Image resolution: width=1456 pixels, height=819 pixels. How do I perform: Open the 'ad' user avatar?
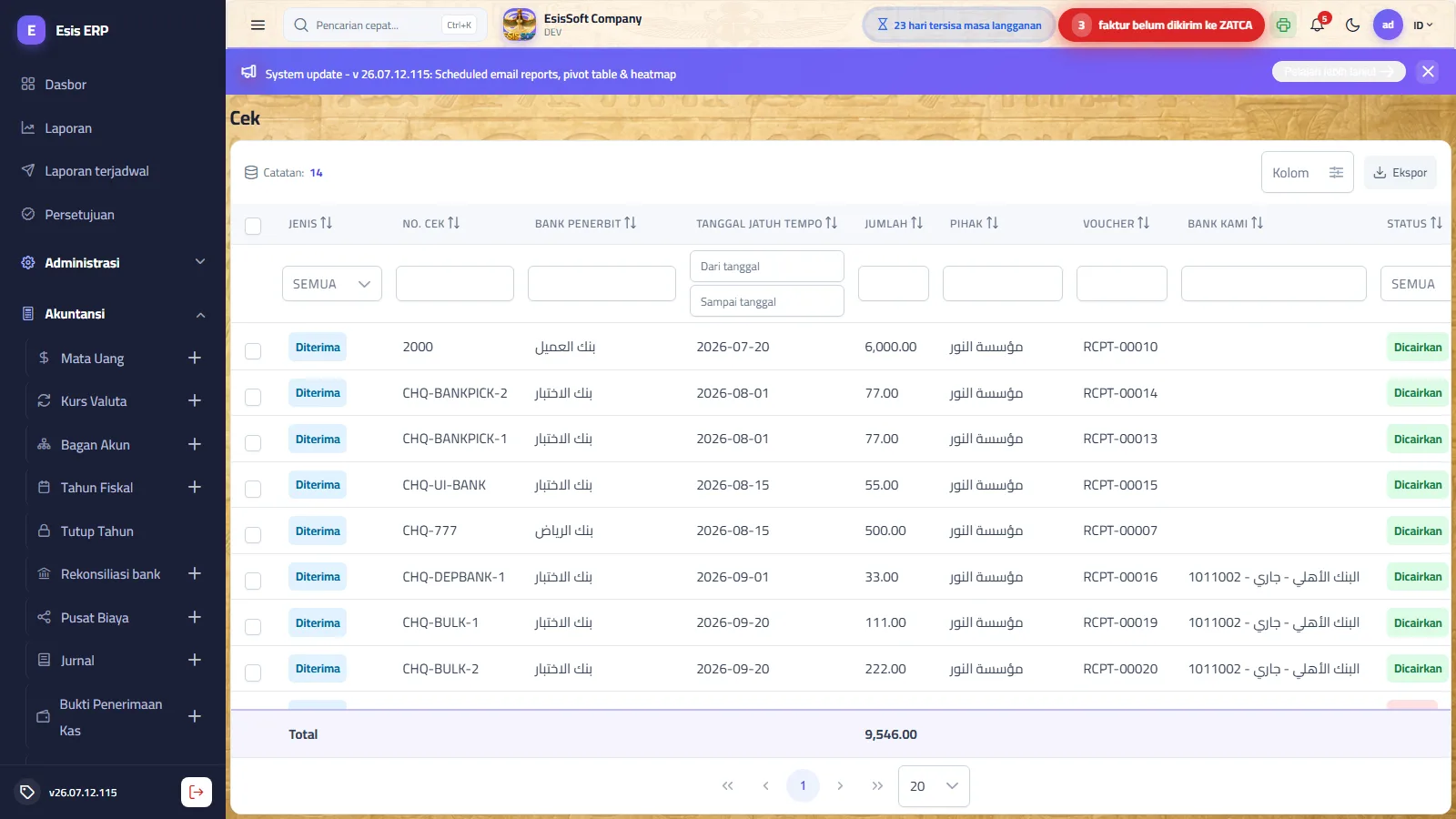[1388, 25]
